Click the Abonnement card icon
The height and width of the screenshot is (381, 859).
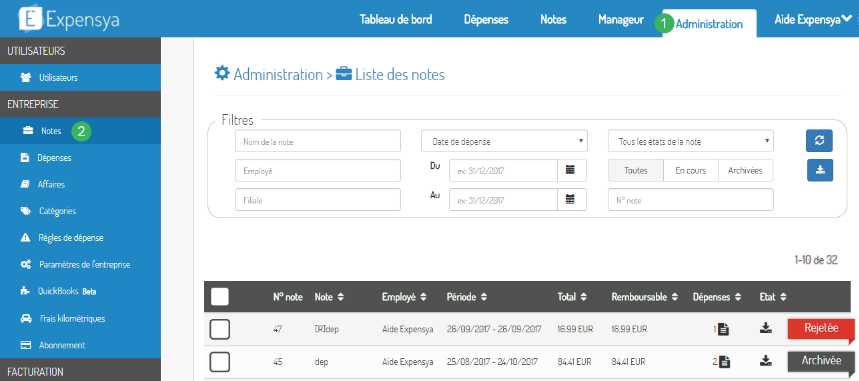pyautogui.click(x=25, y=345)
